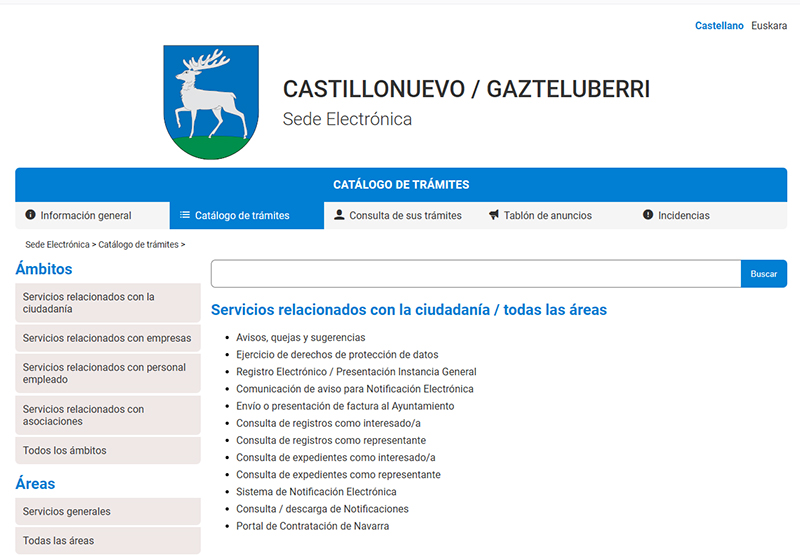Click the Información general info icon
This screenshot has width=800, height=555.
pyautogui.click(x=31, y=215)
